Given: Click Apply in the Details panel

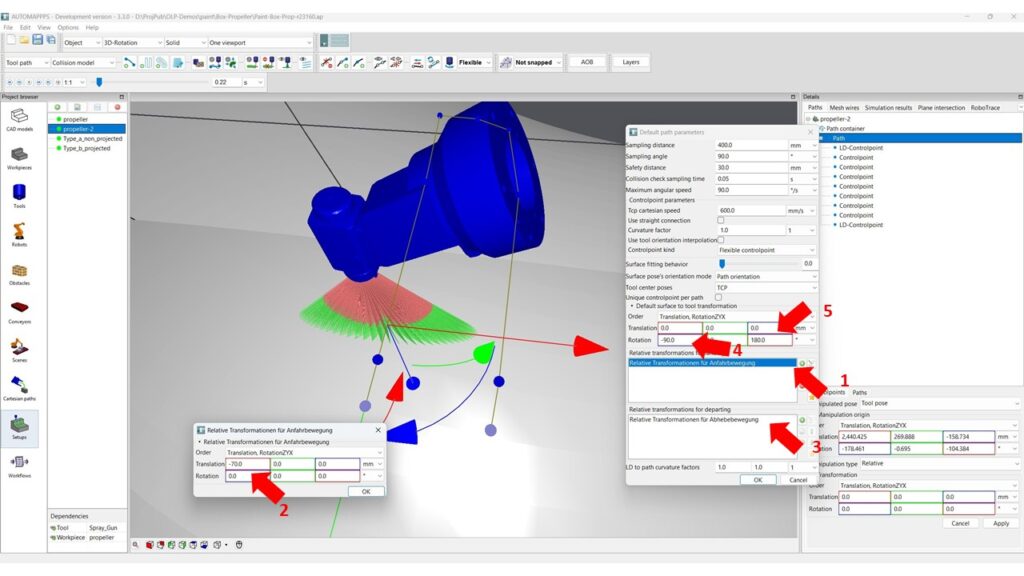Looking at the screenshot, I should pyautogui.click(x=1001, y=524).
